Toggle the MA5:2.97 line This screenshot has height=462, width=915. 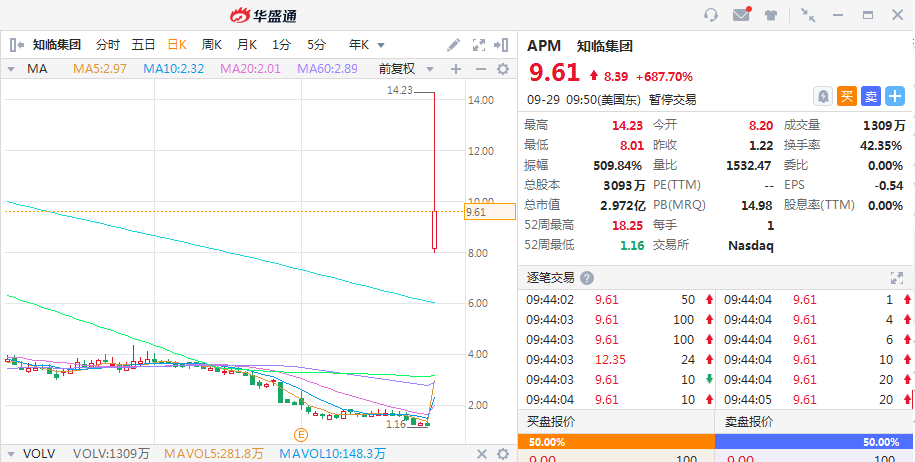click(x=100, y=69)
